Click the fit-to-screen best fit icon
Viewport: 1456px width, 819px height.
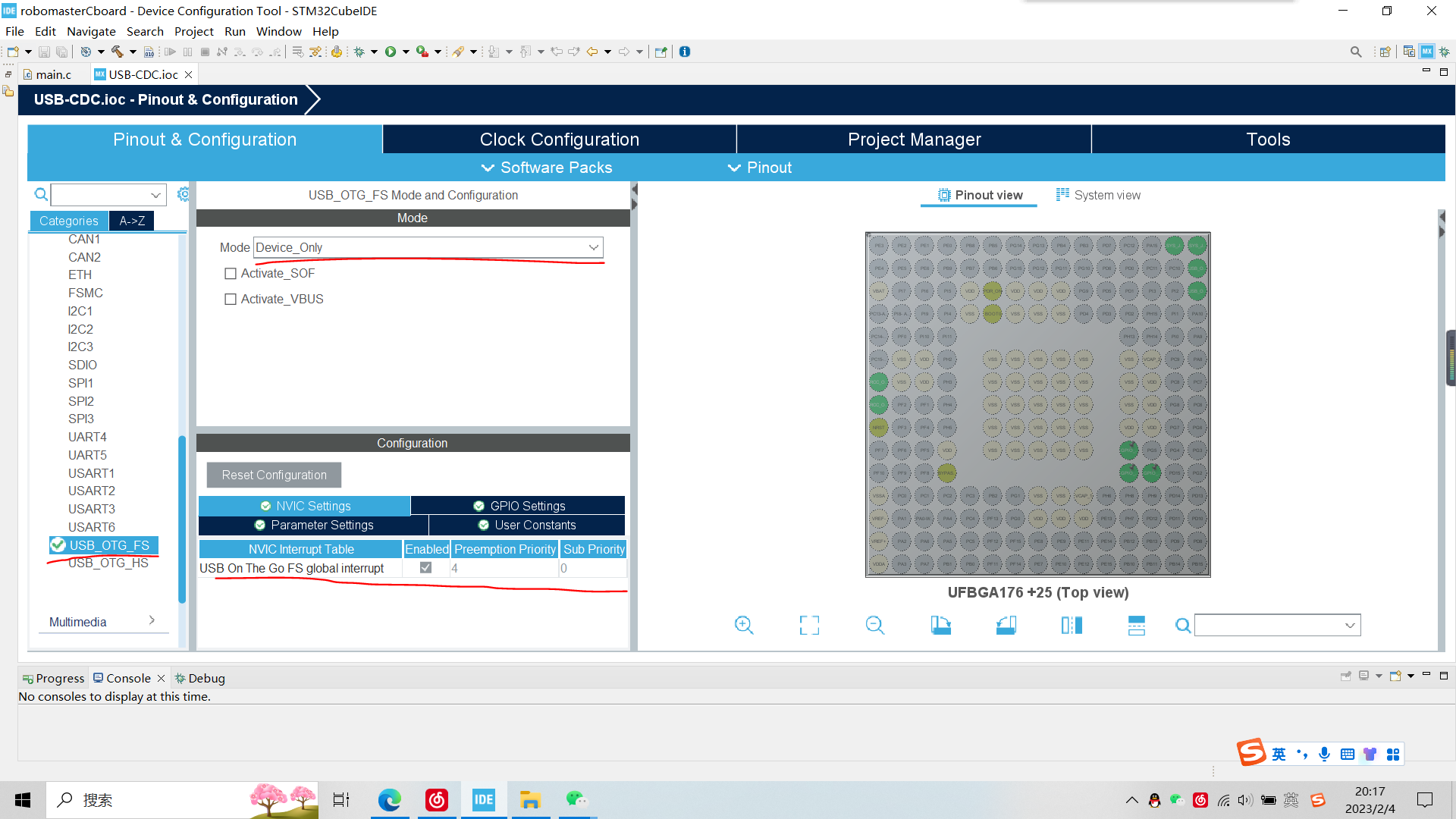point(809,625)
